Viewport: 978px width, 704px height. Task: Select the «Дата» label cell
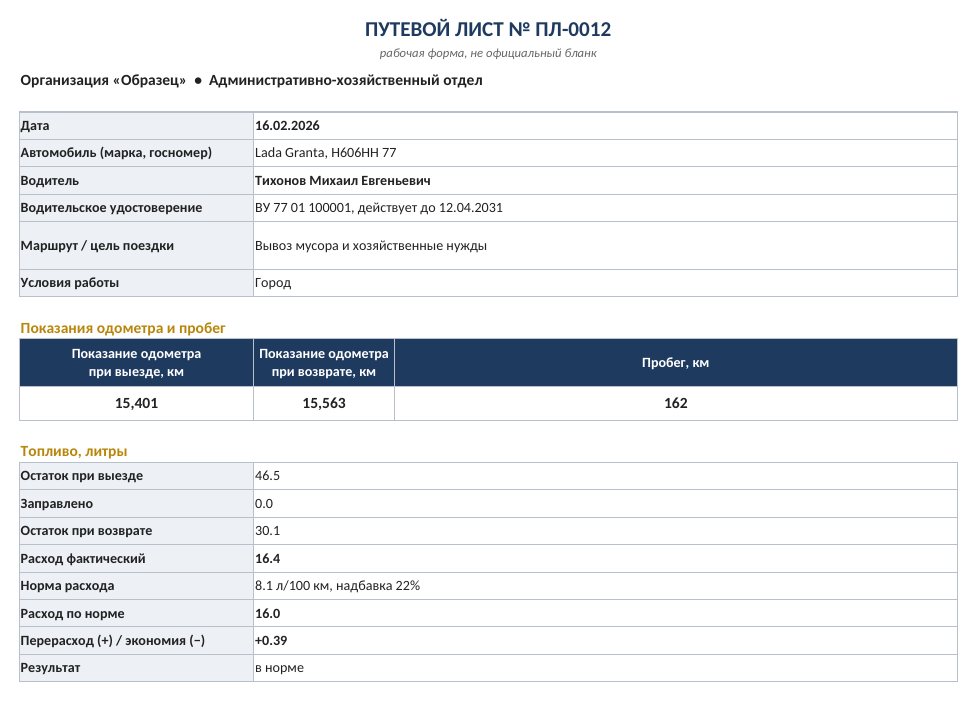coord(137,126)
